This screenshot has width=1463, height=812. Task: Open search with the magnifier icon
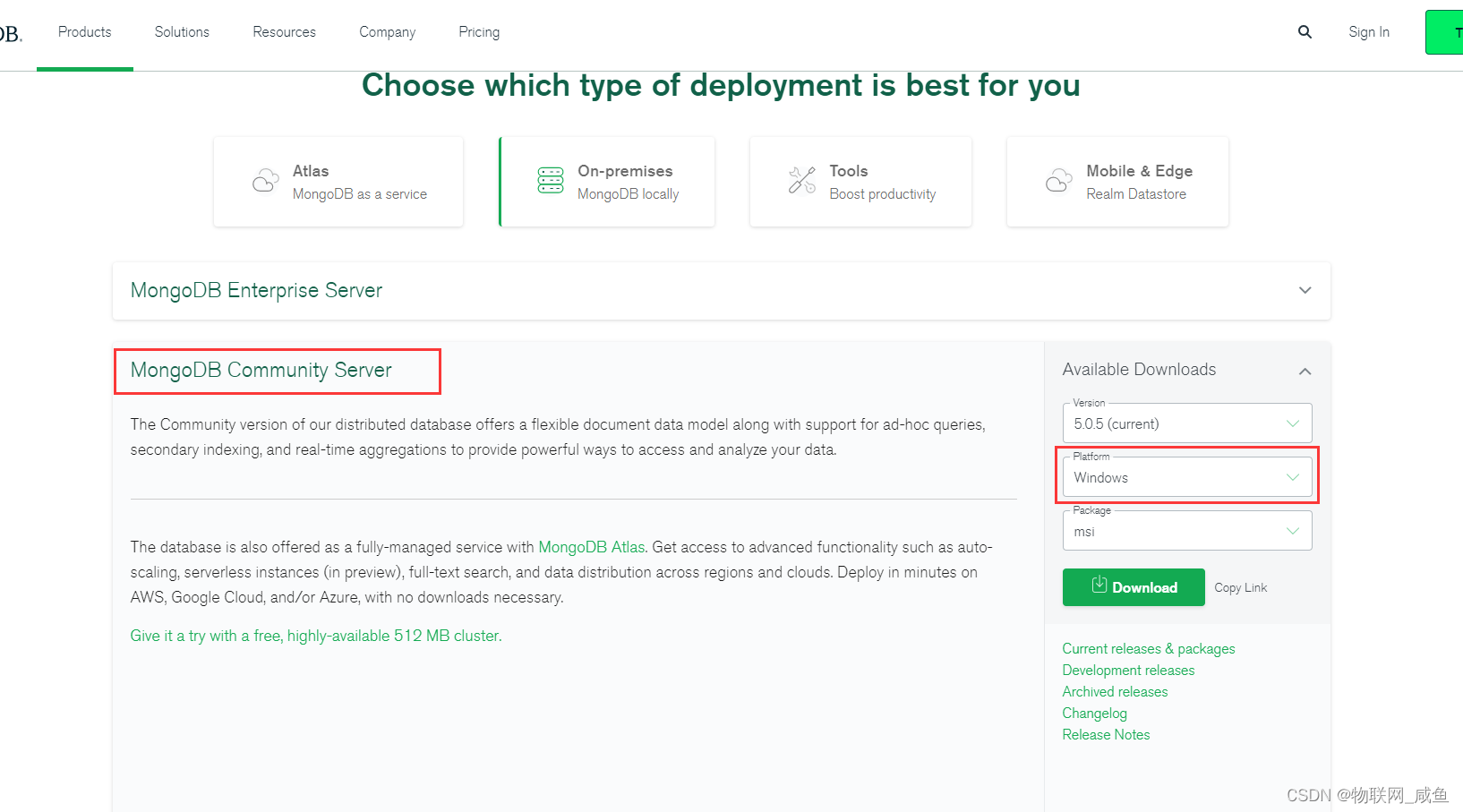click(1304, 31)
